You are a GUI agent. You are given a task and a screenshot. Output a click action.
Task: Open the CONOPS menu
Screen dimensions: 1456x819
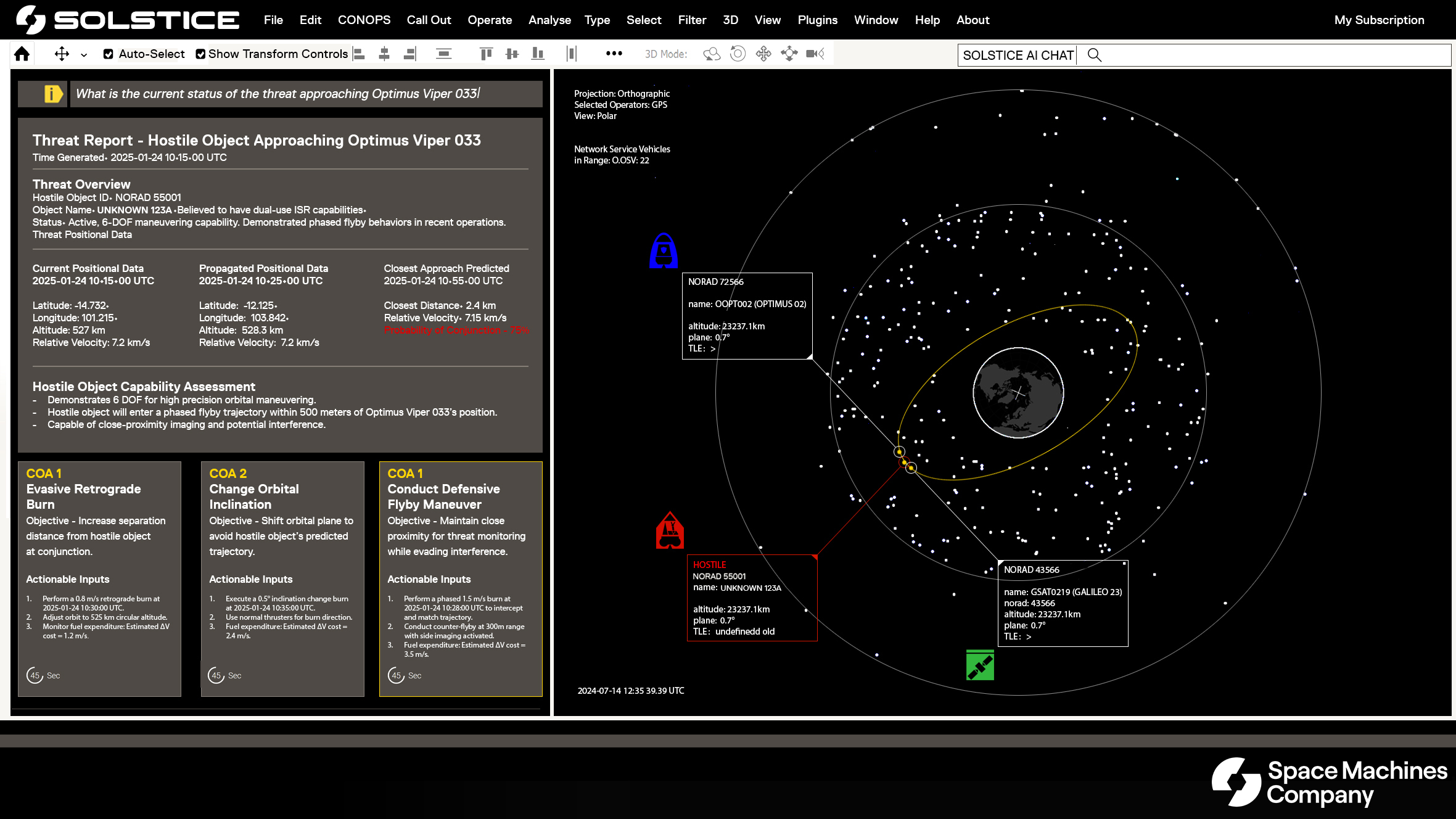pyautogui.click(x=364, y=20)
